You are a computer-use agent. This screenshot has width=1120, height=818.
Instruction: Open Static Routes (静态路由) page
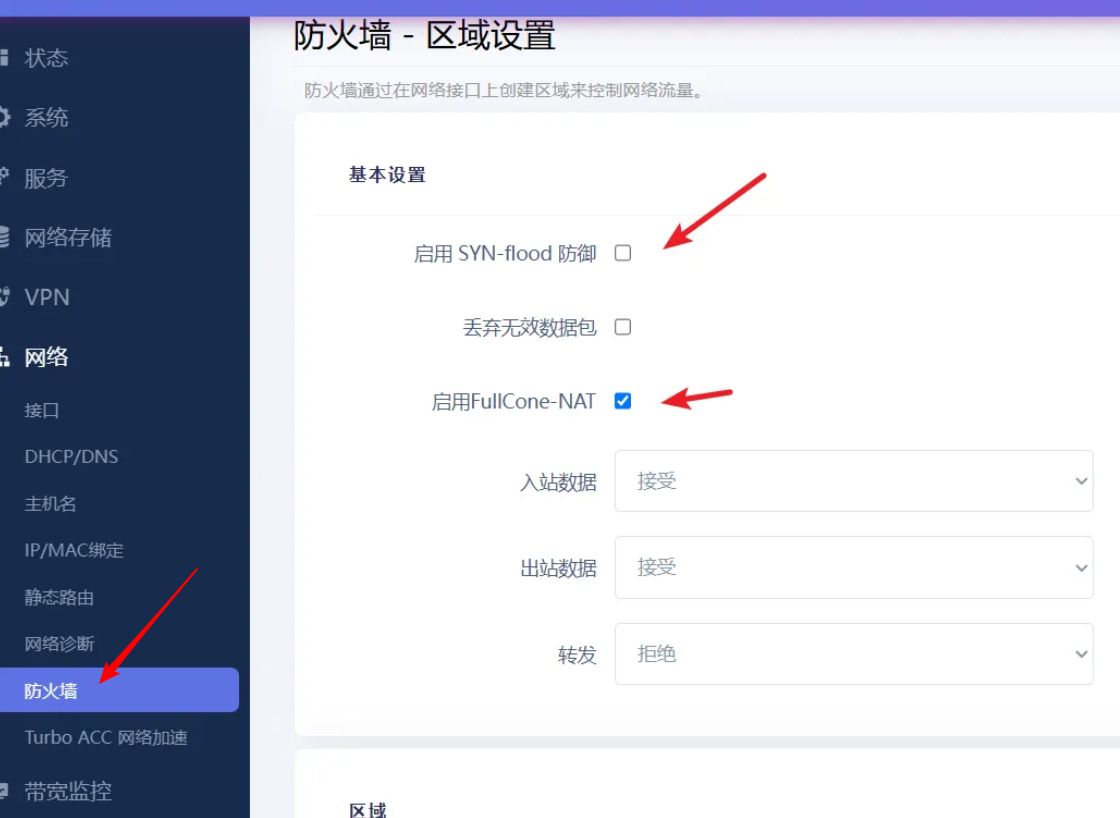click(59, 597)
